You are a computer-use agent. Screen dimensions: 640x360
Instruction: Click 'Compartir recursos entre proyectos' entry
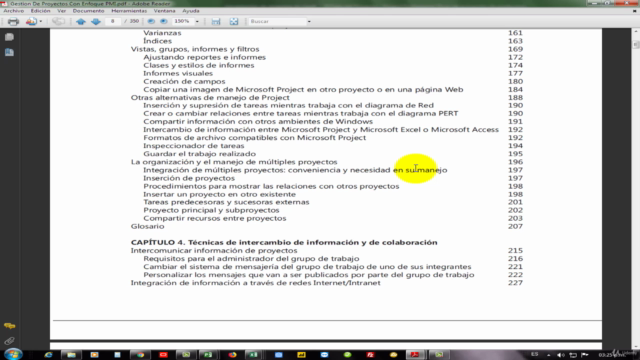(x=214, y=218)
